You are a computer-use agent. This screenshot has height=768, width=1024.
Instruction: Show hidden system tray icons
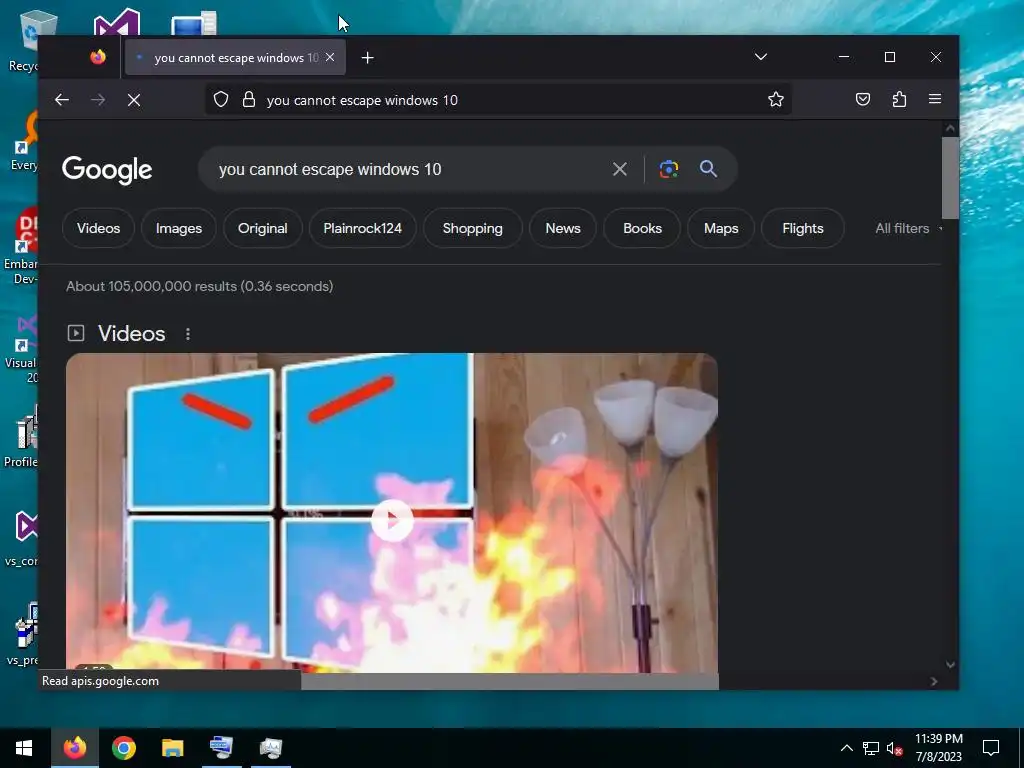pyautogui.click(x=846, y=748)
